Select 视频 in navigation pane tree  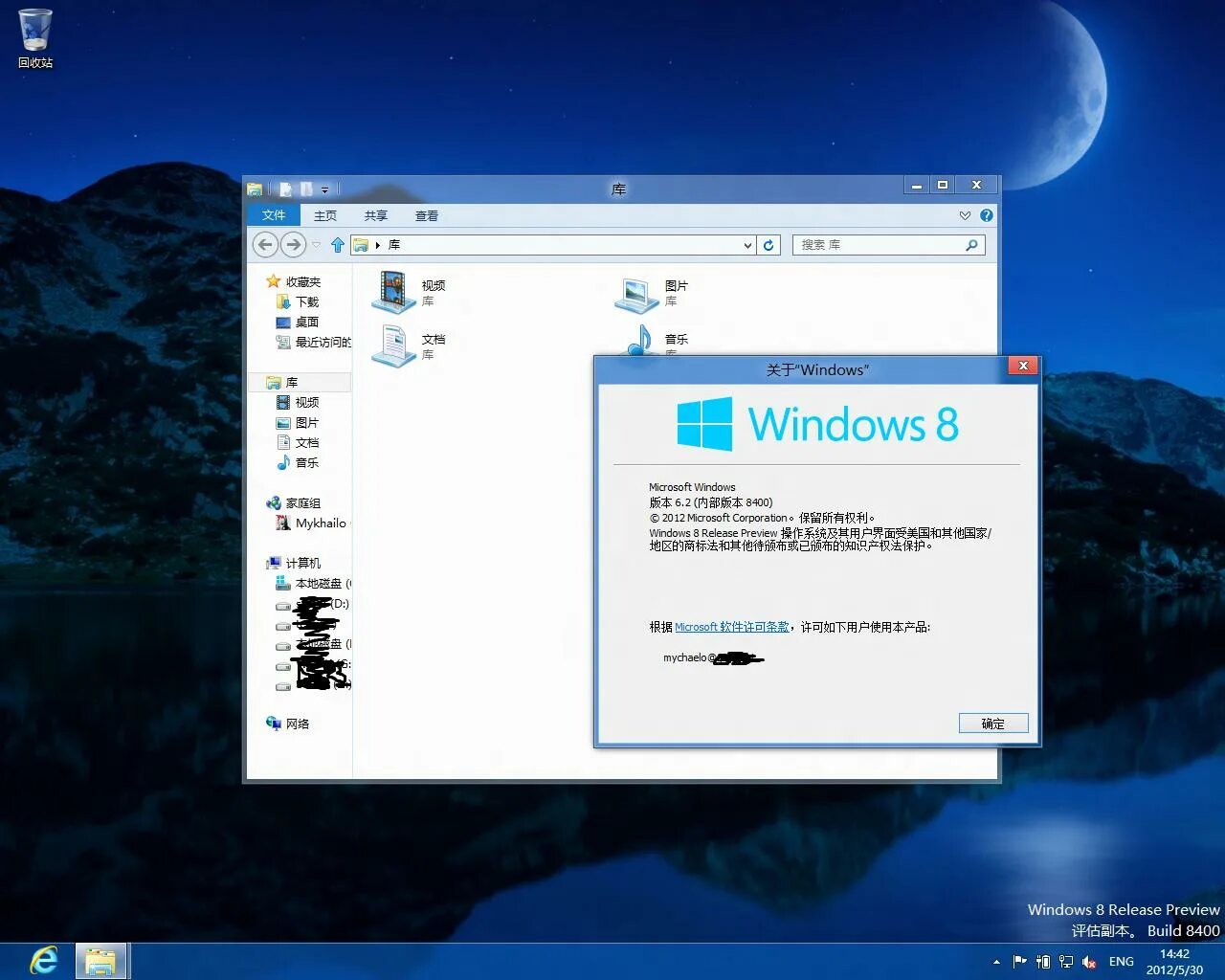pos(298,402)
